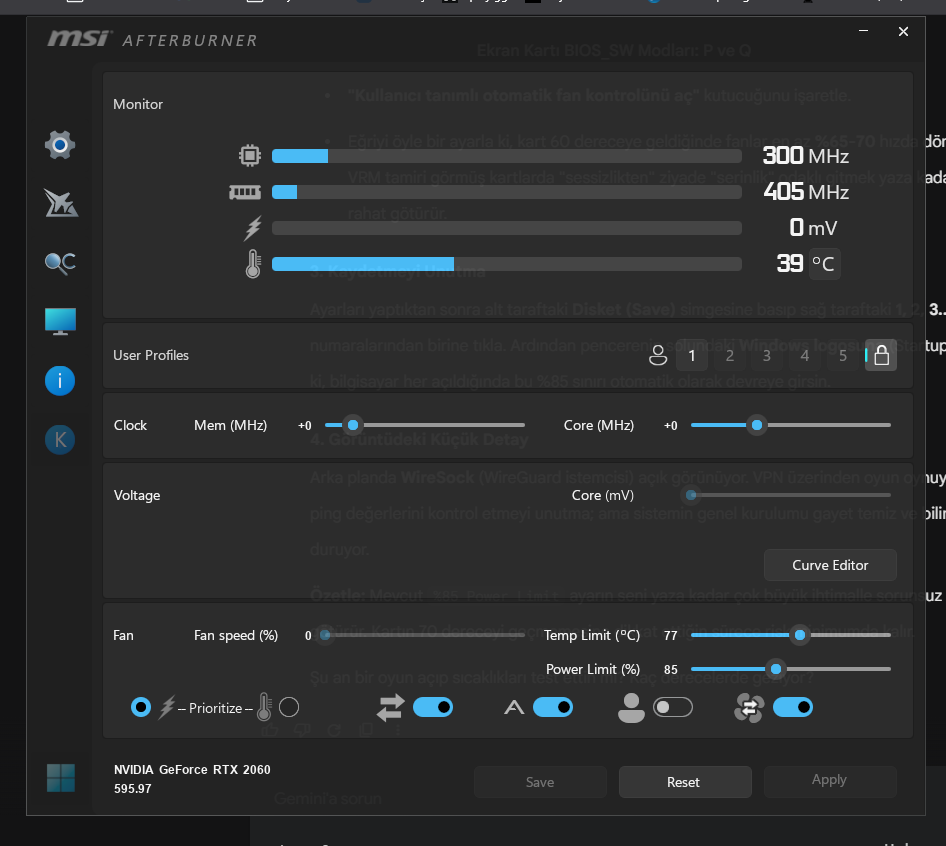Click the fan speed value 0
The height and width of the screenshot is (846, 946).
[x=308, y=636]
